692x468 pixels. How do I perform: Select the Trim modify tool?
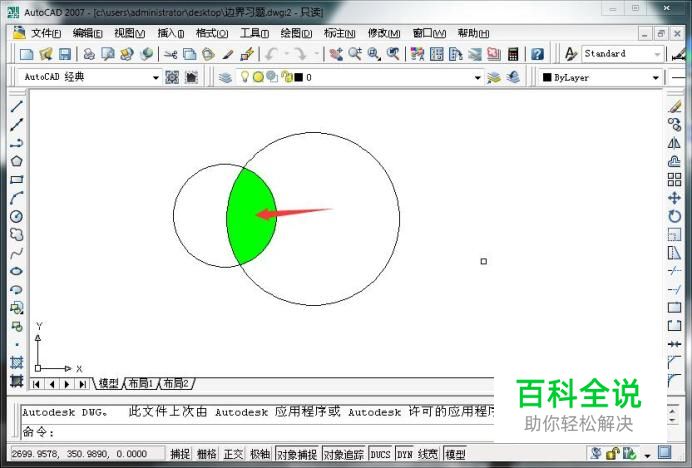pyautogui.click(x=674, y=271)
